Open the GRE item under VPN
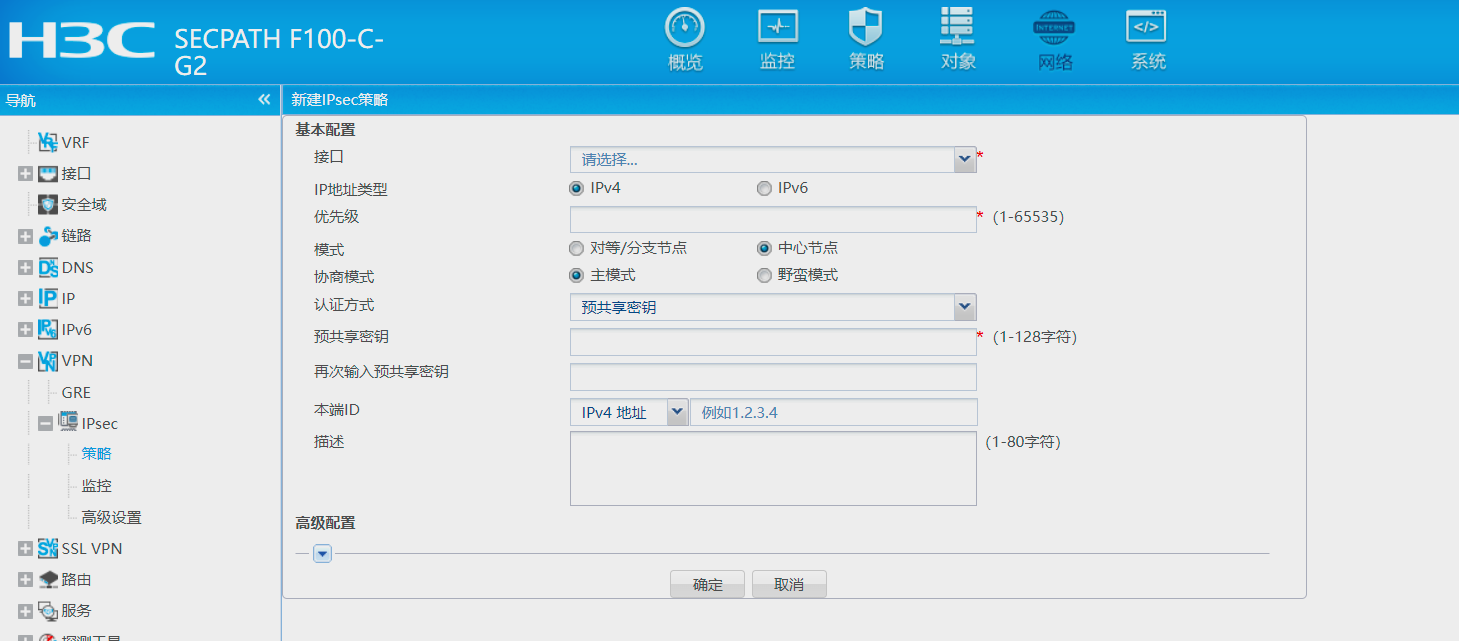The image size is (1459, 641). coord(76,392)
